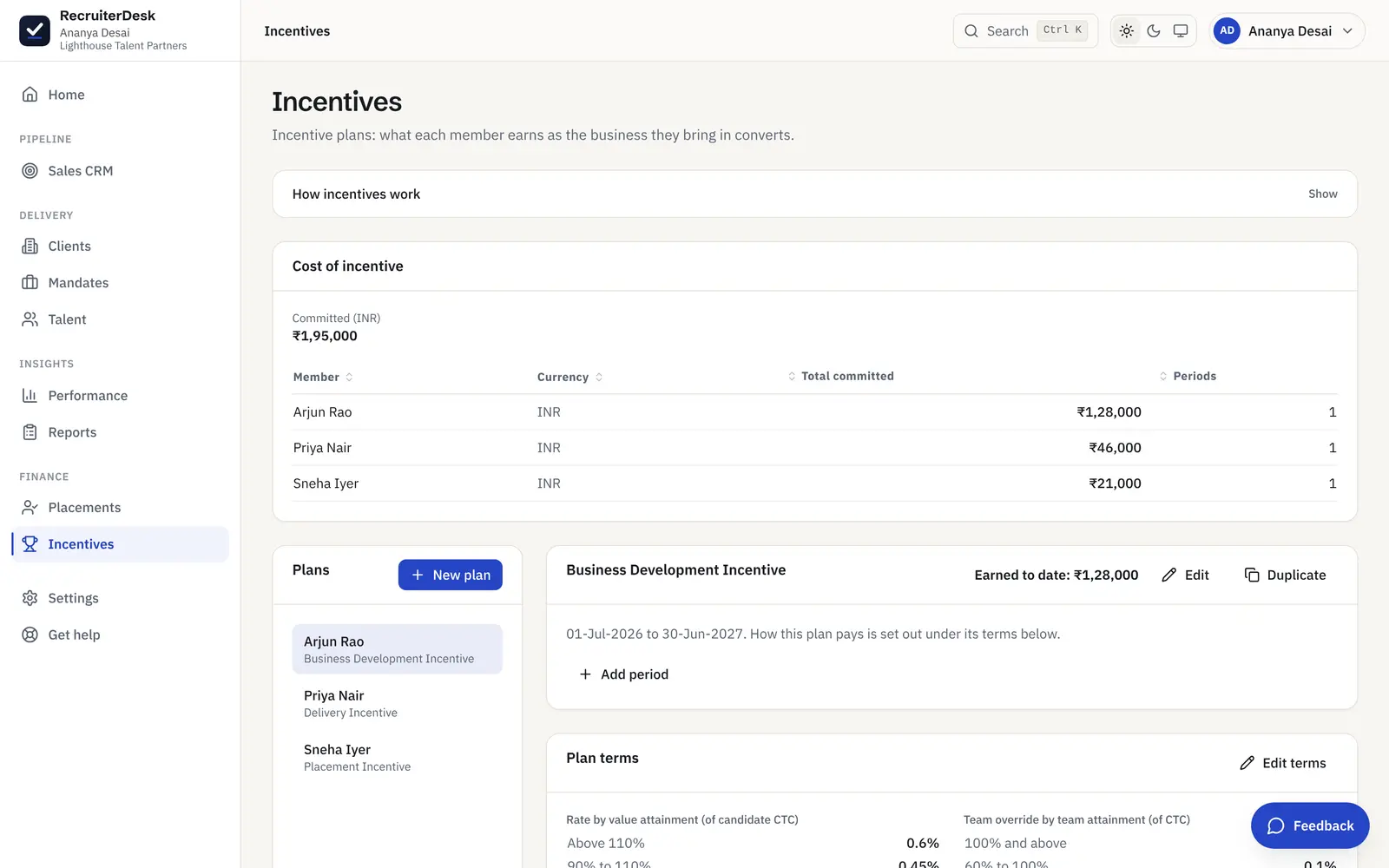This screenshot has width=1389, height=868.
Task: Sort table by Currency column
Action: tap(569, 377)
